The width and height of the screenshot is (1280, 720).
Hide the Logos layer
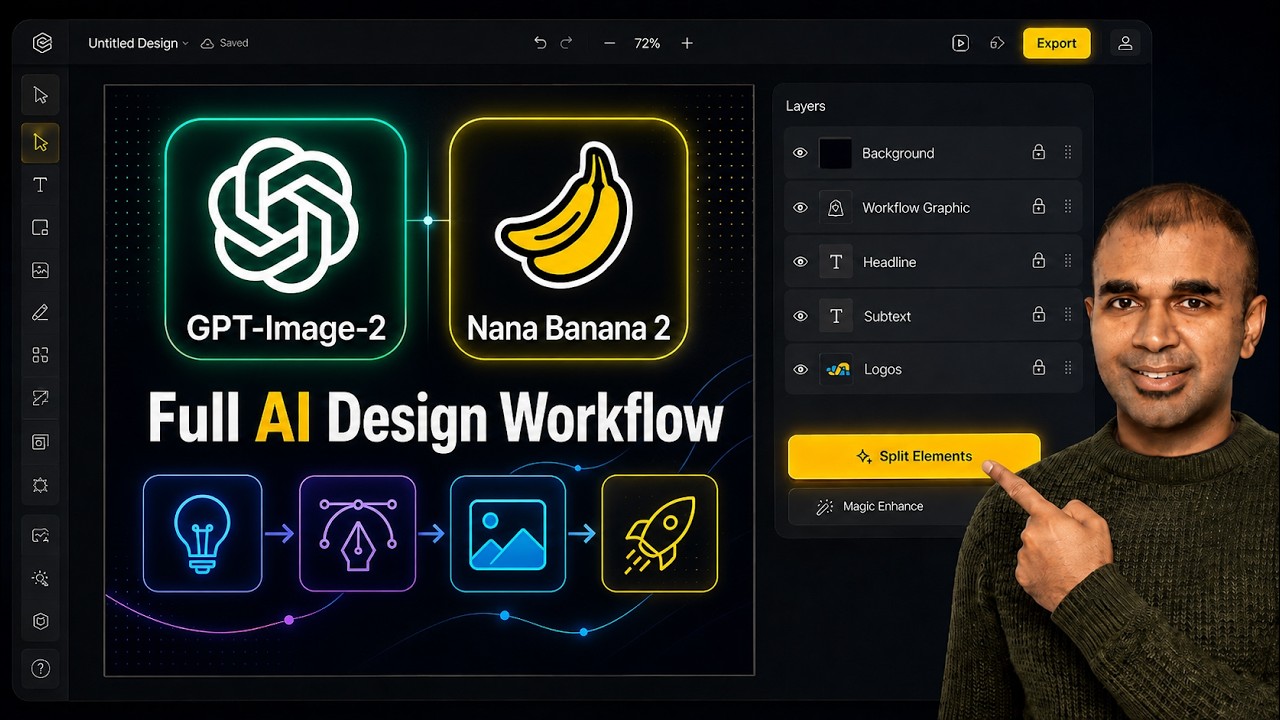point(800,369)
